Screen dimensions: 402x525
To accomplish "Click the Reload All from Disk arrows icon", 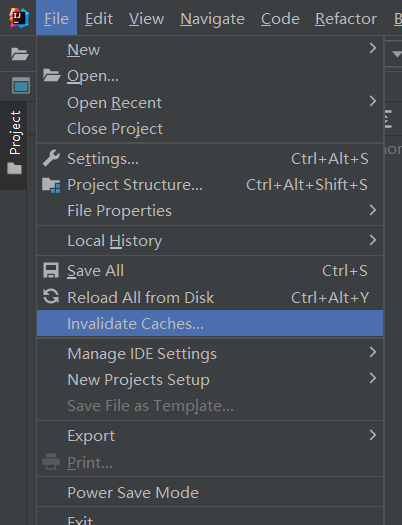I will click(51, 297).
